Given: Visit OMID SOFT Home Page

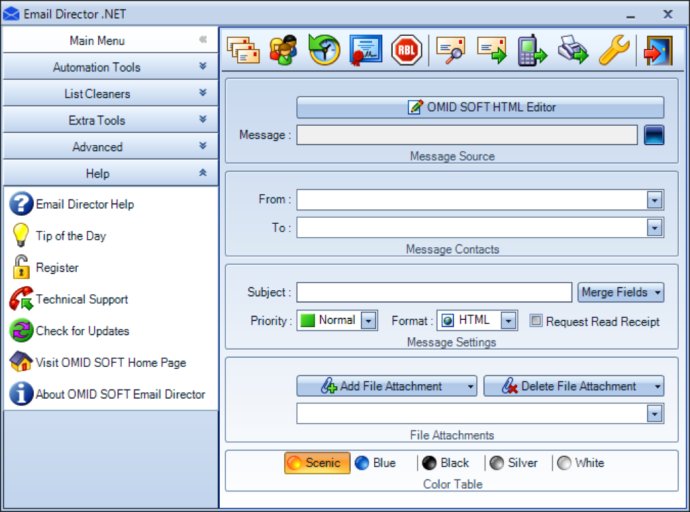Looking at the screenshot, I should (x=98, y=362).
